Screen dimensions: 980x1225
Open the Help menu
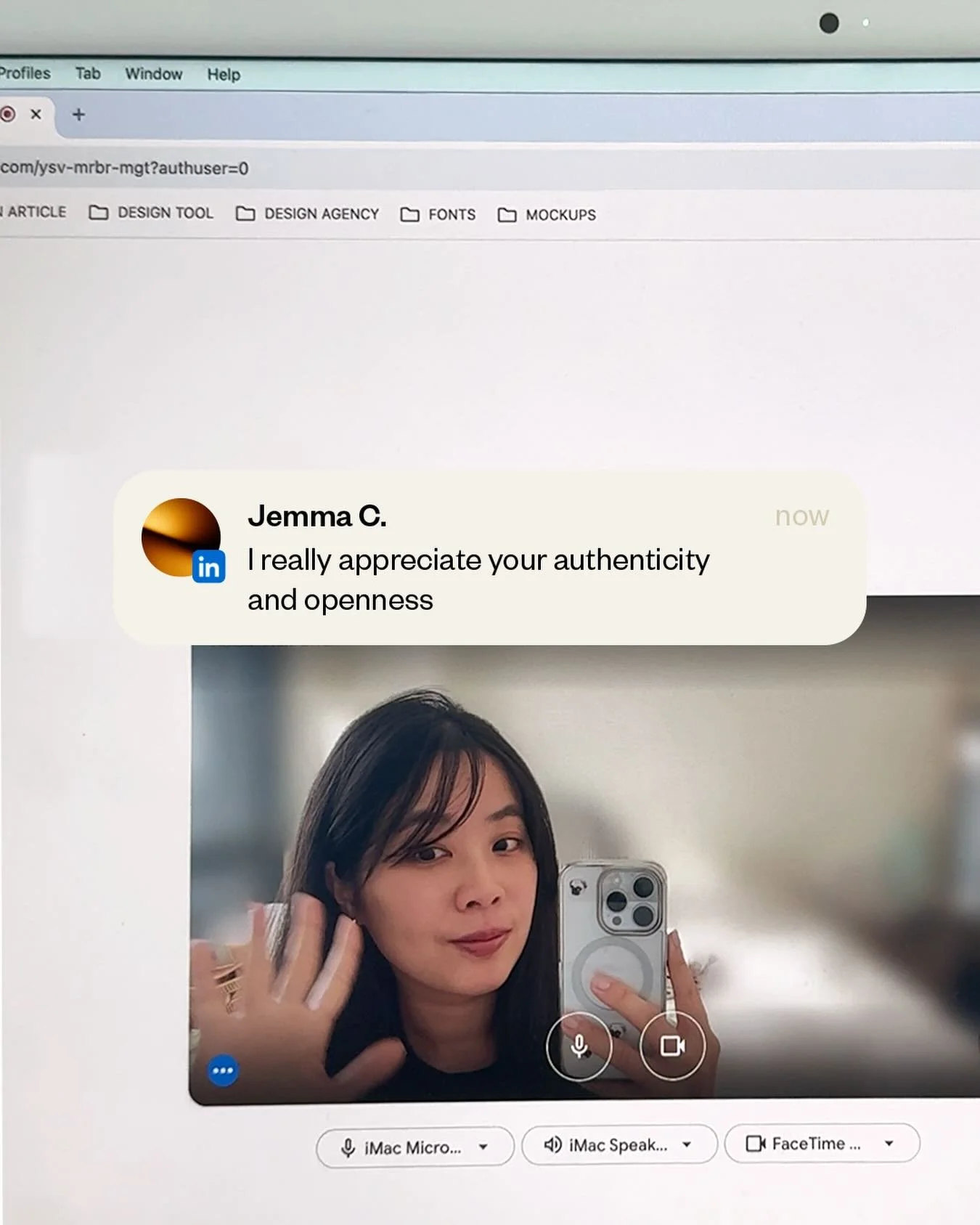point(223,75)
